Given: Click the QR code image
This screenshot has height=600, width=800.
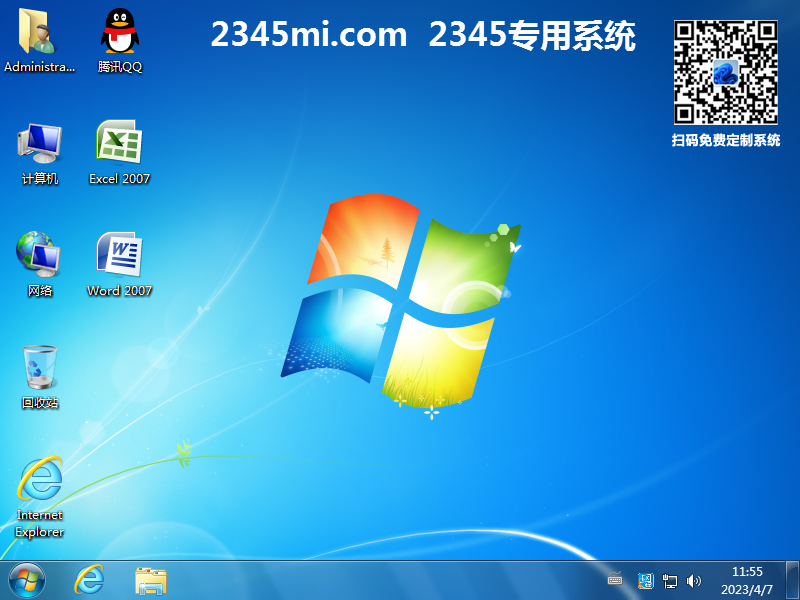Looking at the screenshot, I should tap(726, 72).
